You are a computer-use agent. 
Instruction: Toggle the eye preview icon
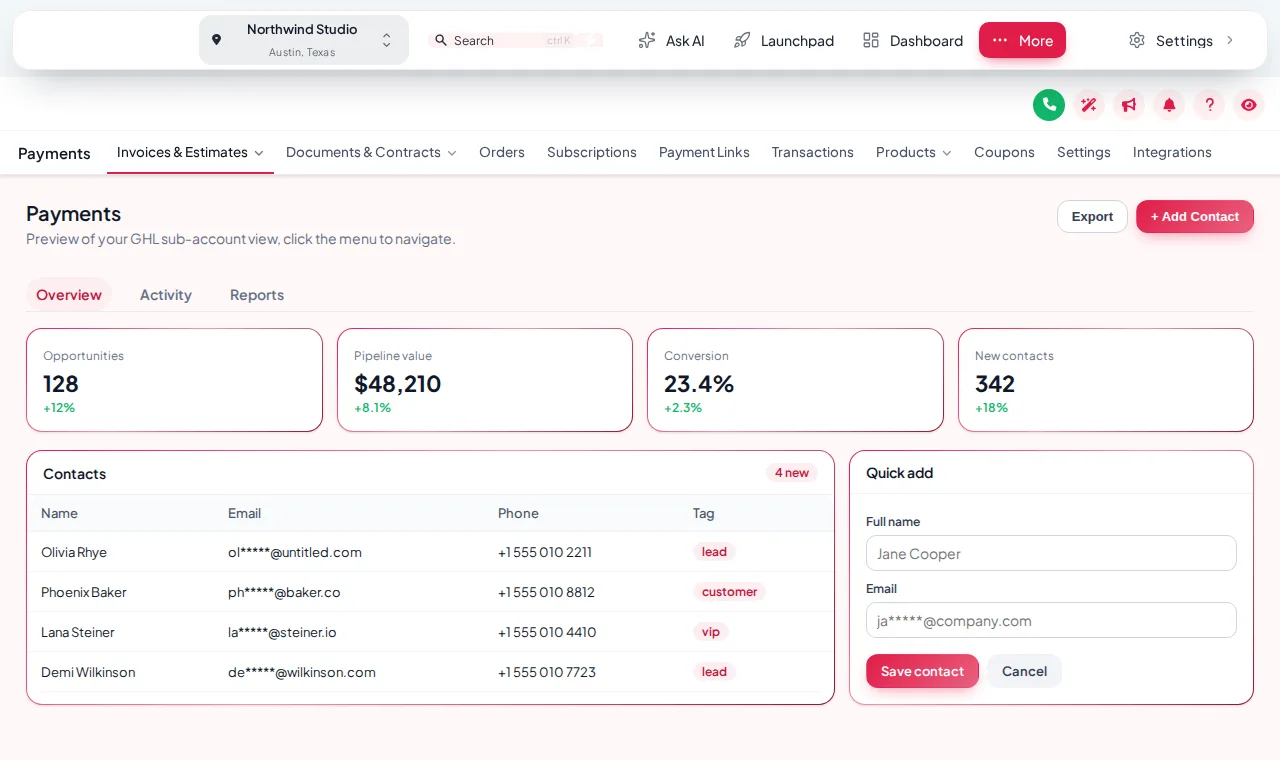(1249, 105)
